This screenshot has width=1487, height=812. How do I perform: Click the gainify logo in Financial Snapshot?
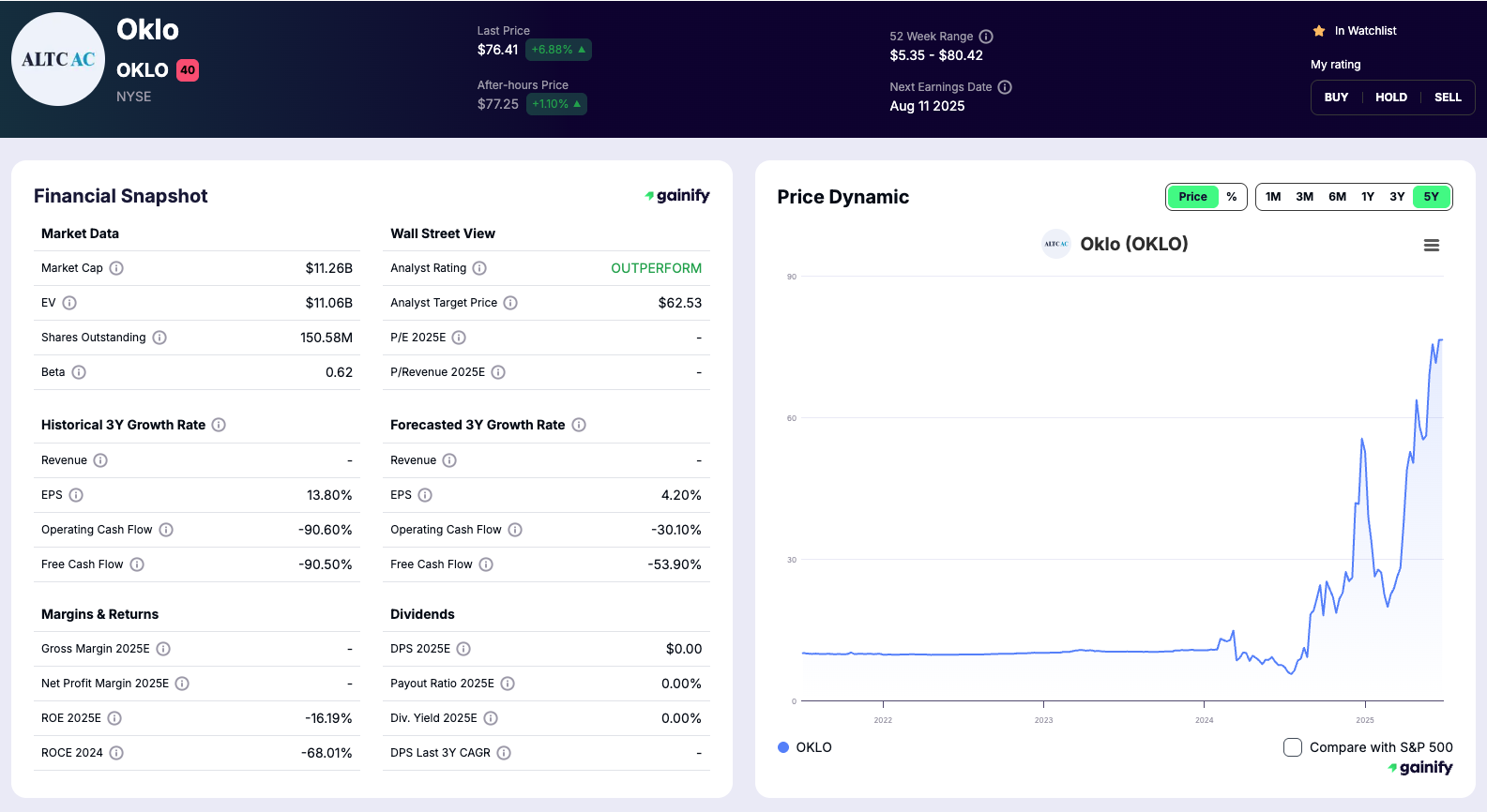point(677,195)
